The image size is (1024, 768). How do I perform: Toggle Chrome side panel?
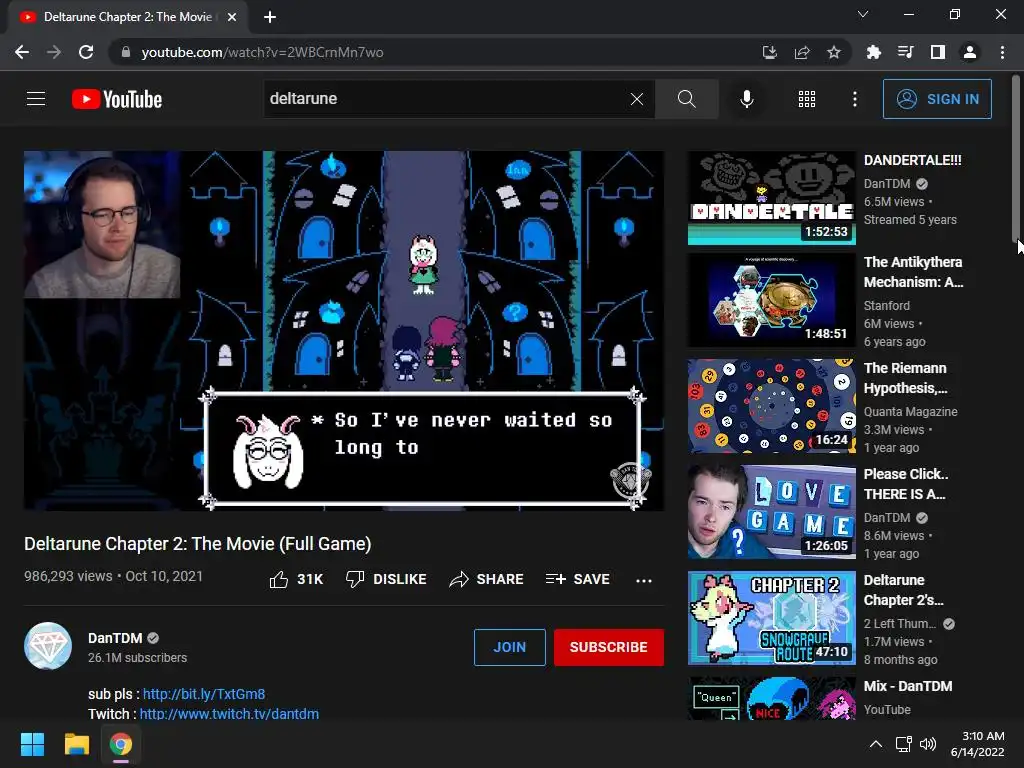[x=938, y=52]
